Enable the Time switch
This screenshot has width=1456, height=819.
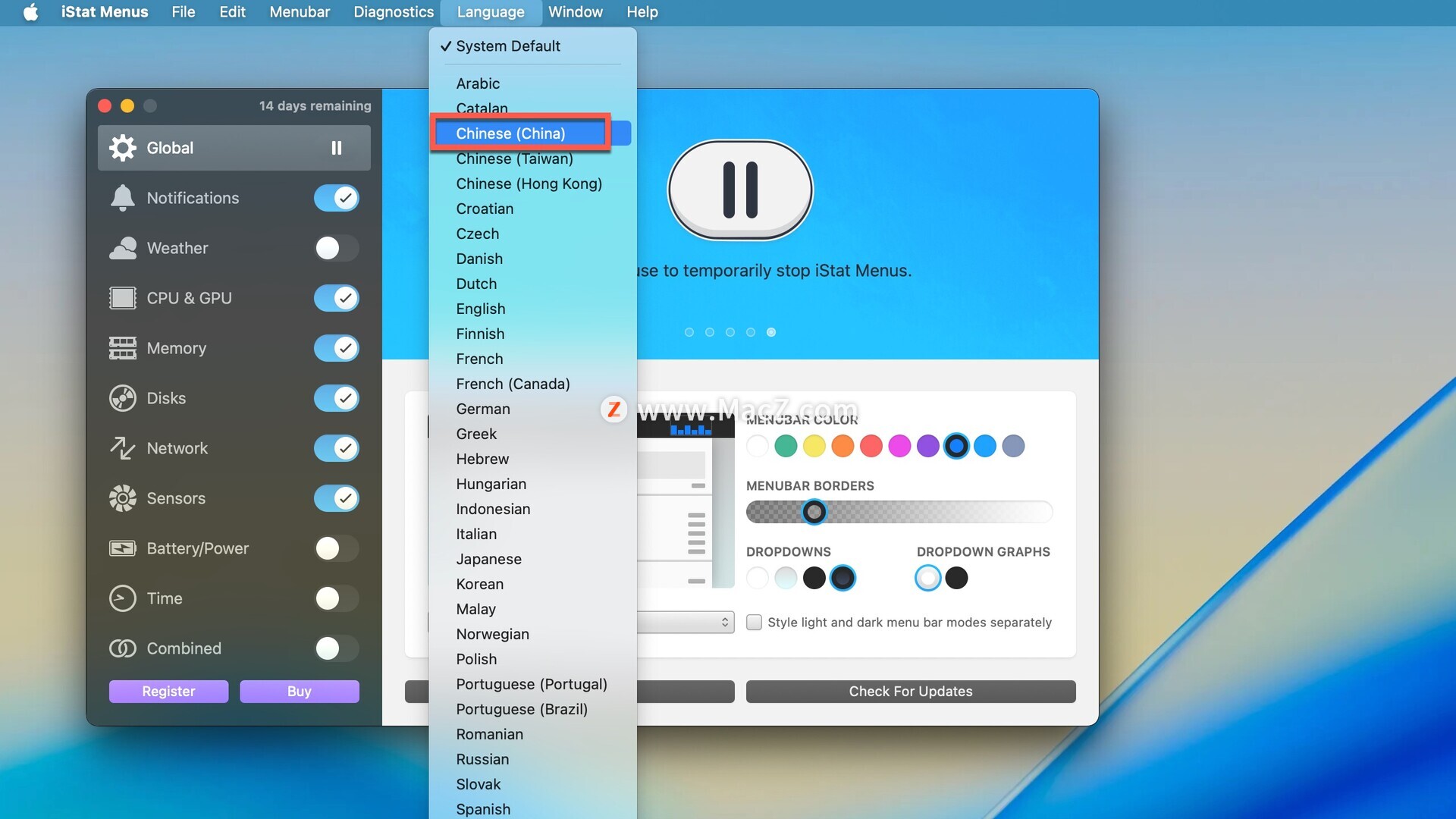coord(337,598)
